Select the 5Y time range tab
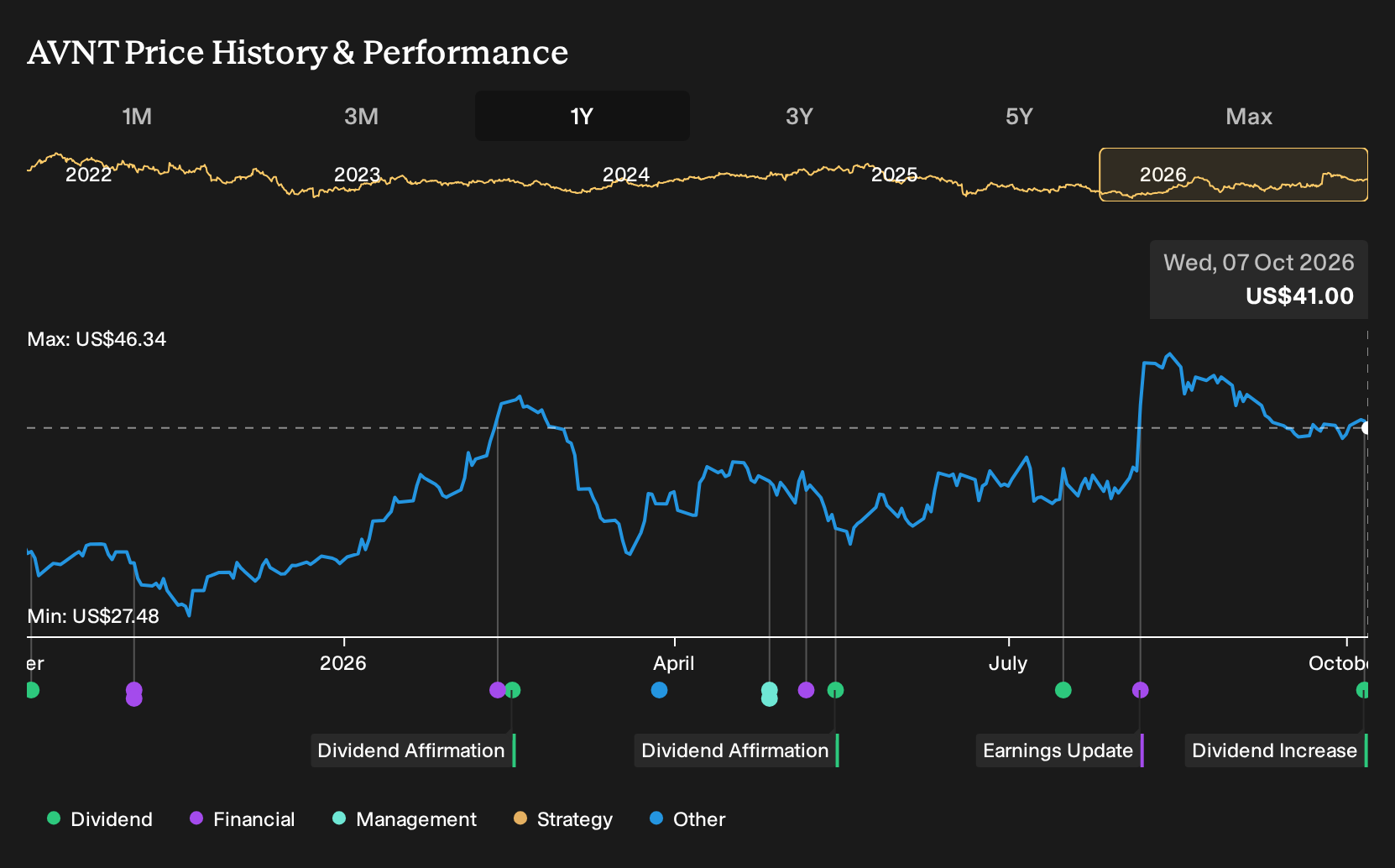Image resolution: width=1395 pixels, height=868 pixels. pos(1019,116)
